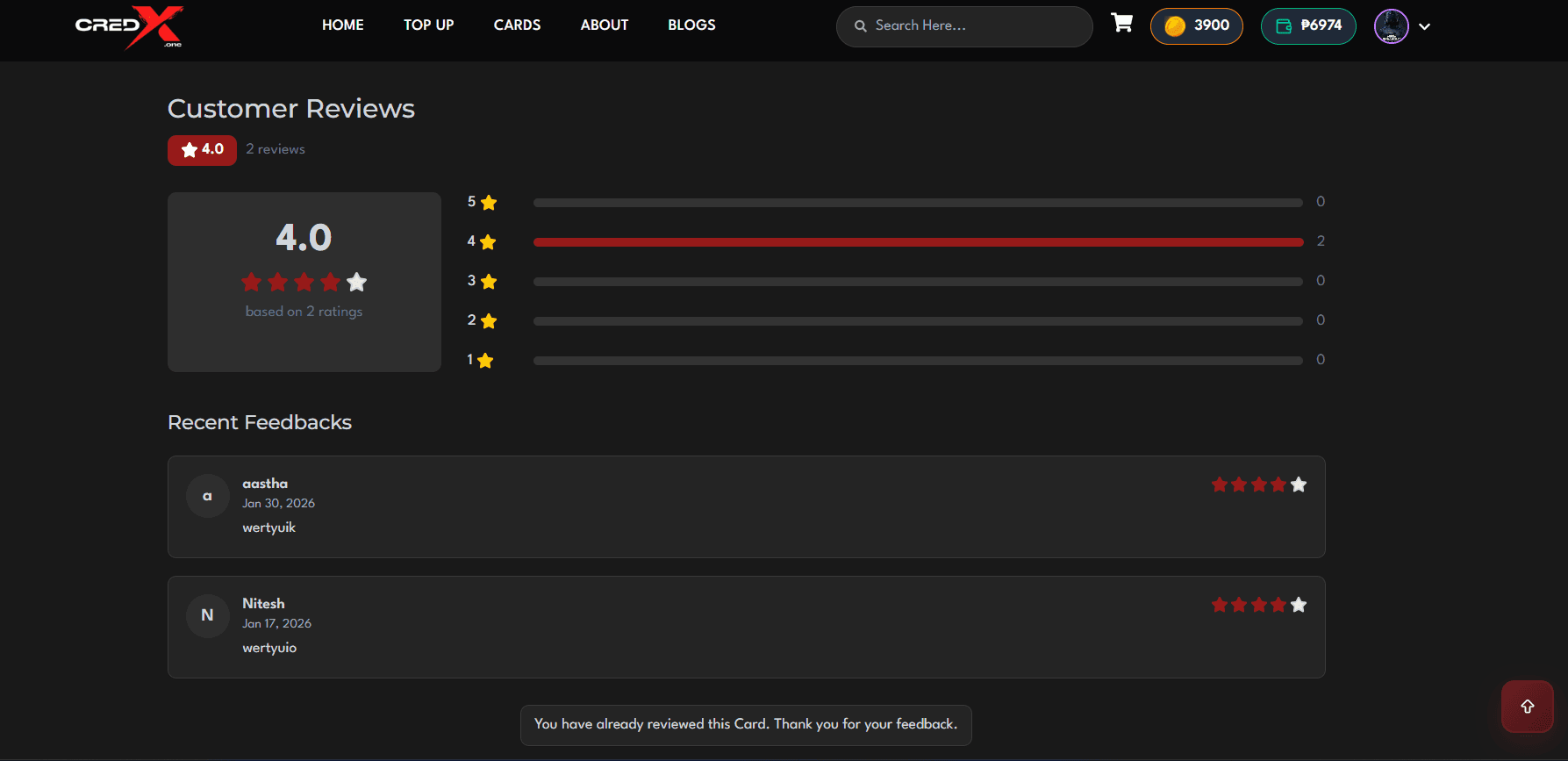The height and width of the screenshot is (761, 1568).
Task: Click aastha's round avatar icon
Action: coord(207,496)
